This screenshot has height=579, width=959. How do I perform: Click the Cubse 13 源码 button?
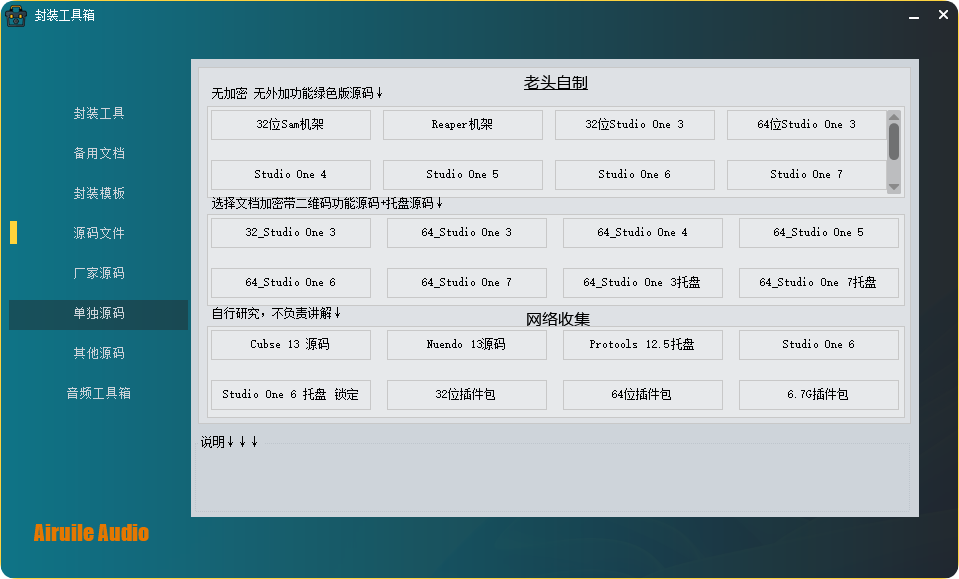coord(291,345)
